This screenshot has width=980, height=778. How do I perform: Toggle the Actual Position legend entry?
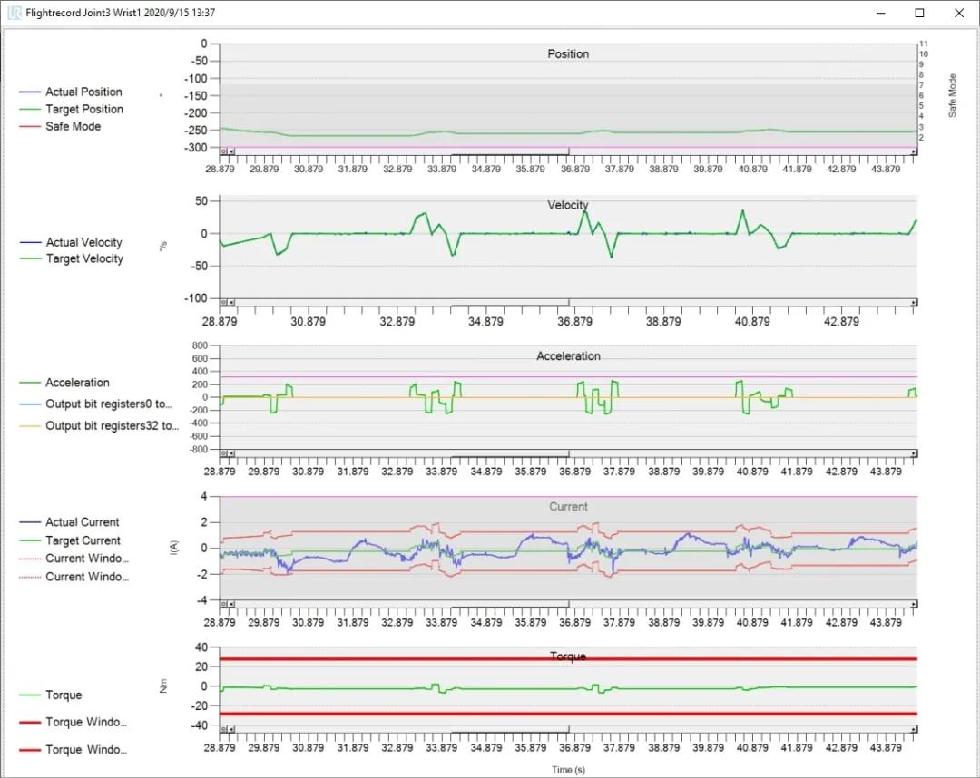[x=84, y=92]
